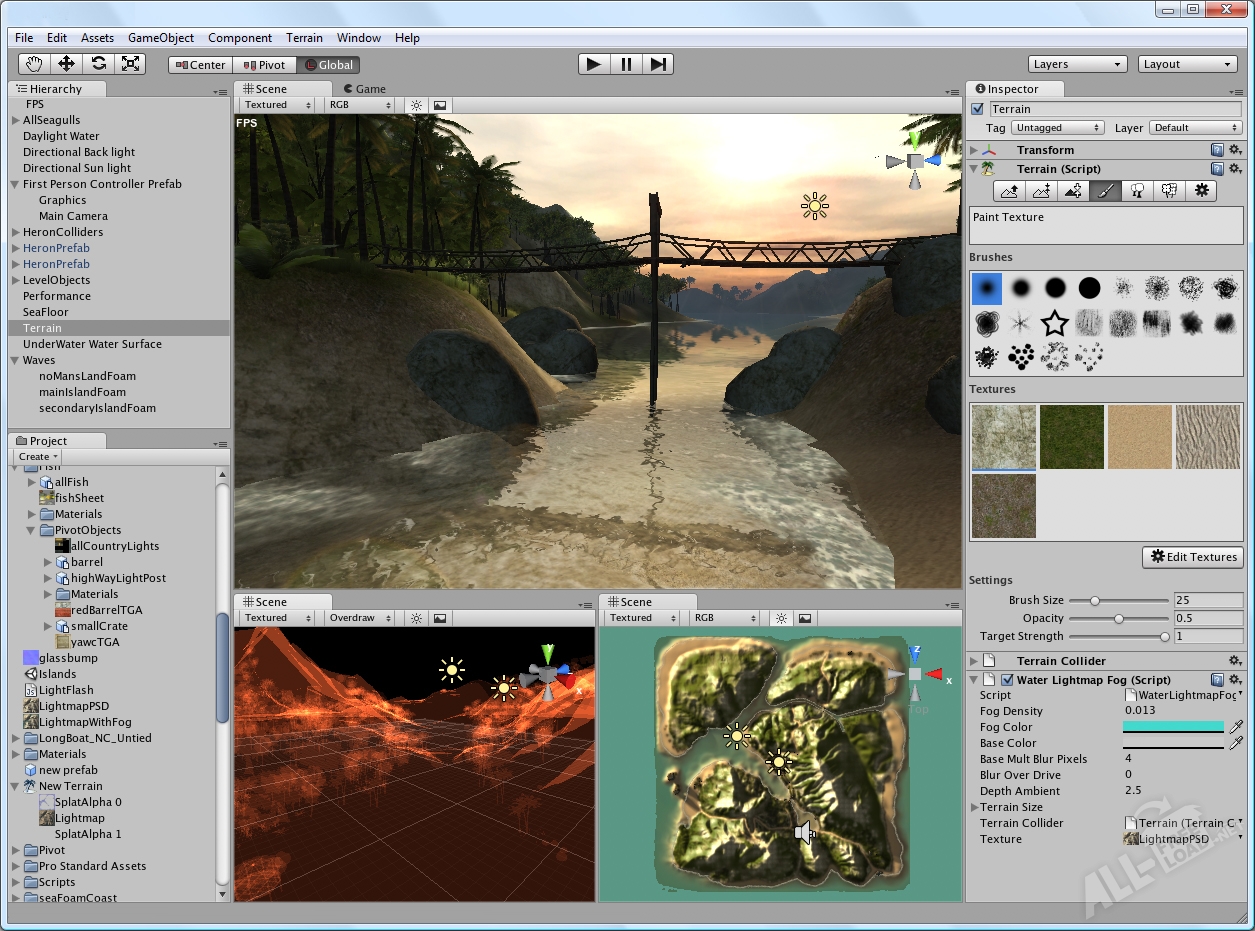Toggle Global handle orientation button
The height and width of the screenshot is (931, 1255).
tap(328, 65)
